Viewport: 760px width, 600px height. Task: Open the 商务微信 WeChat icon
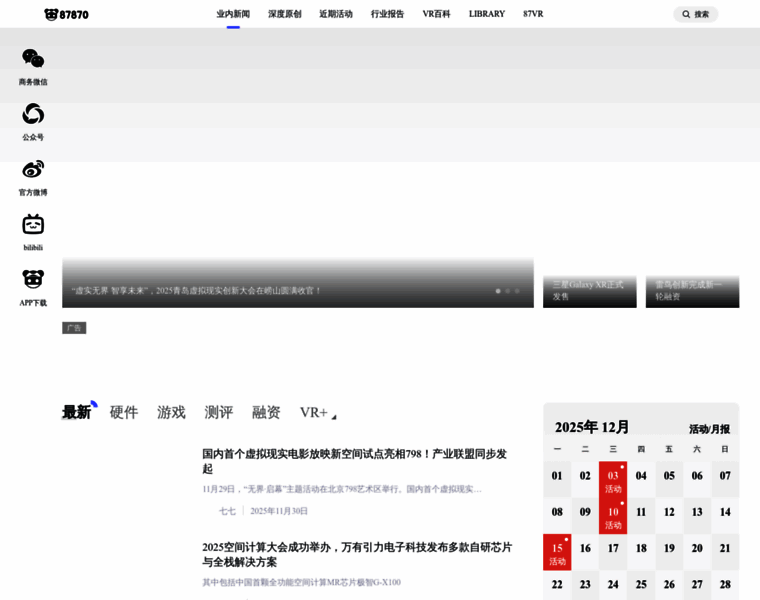pos(33,59)
